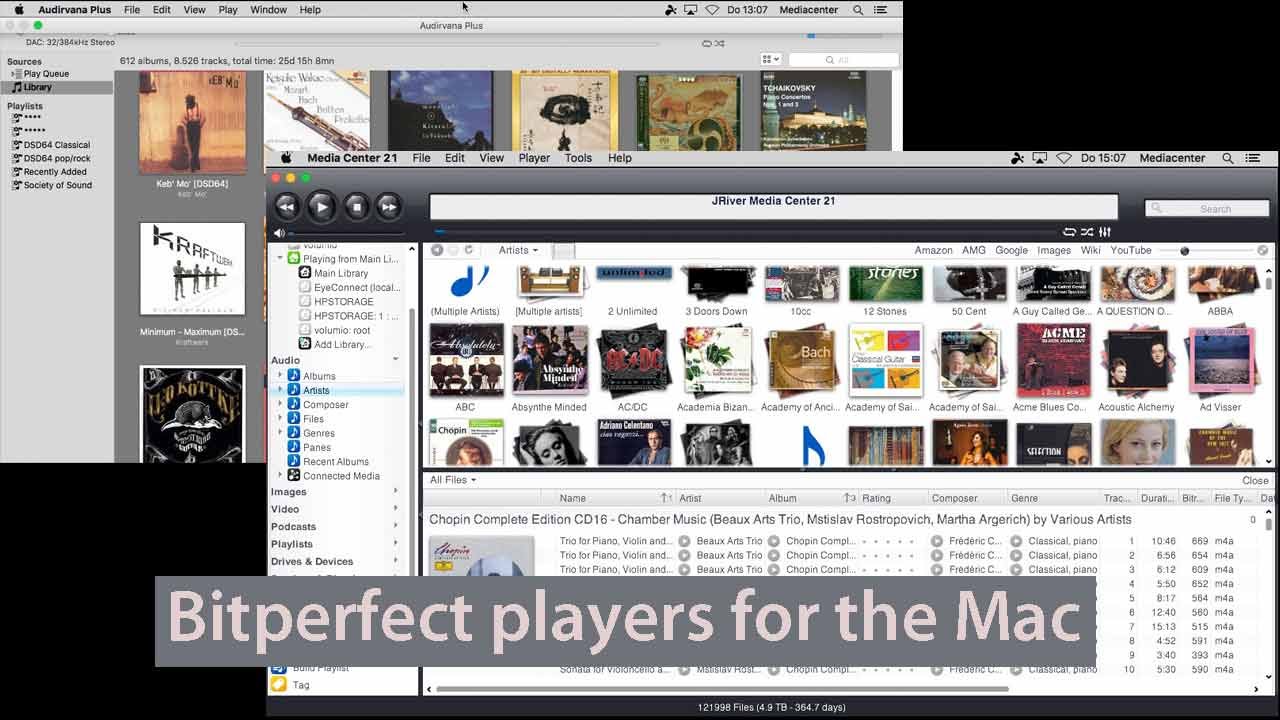Click the JRiver Stop button
Viewport: 1280px width, 720px height.
pyautogui.click(x=356, y=207)
